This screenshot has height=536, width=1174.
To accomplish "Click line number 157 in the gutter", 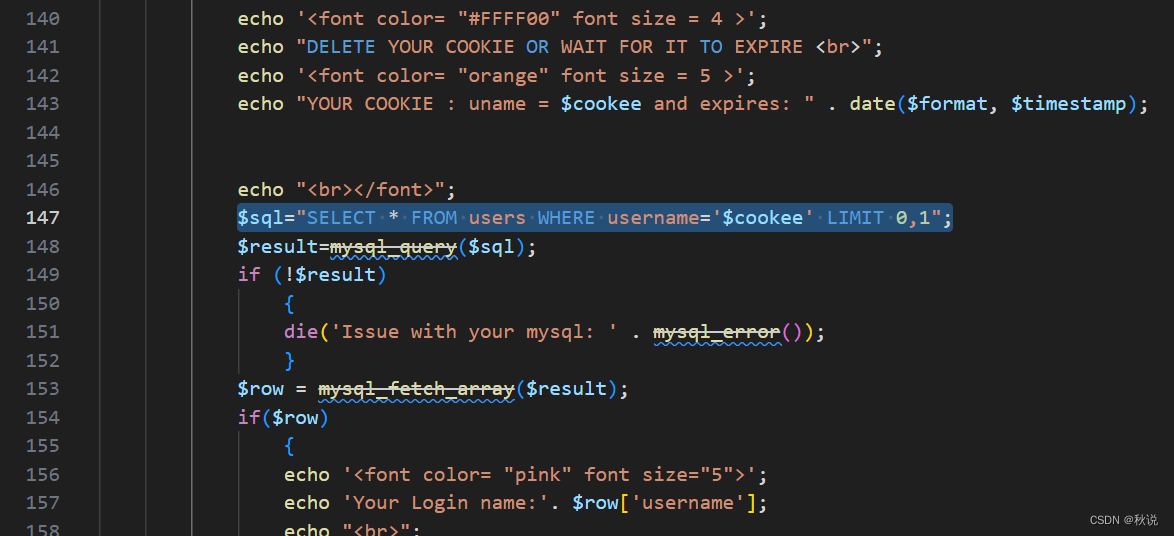I will click(x=43, y=503).
